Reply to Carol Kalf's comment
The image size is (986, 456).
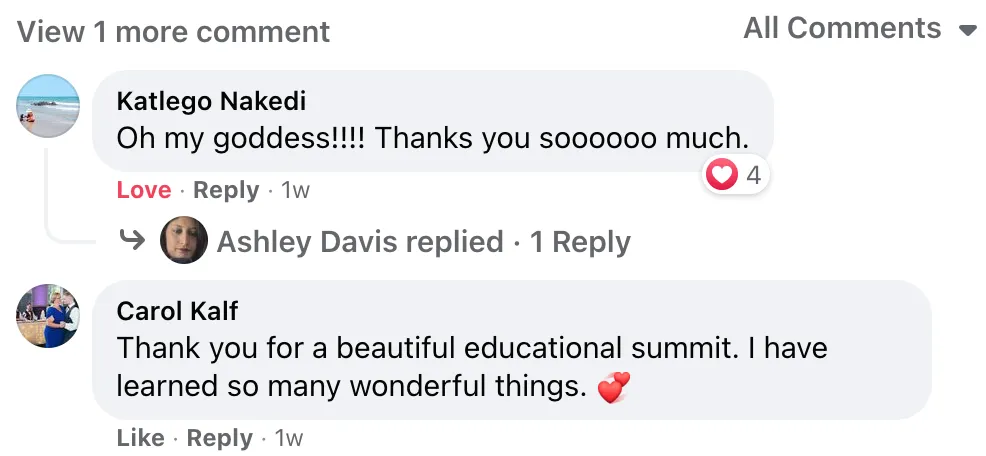219,438
